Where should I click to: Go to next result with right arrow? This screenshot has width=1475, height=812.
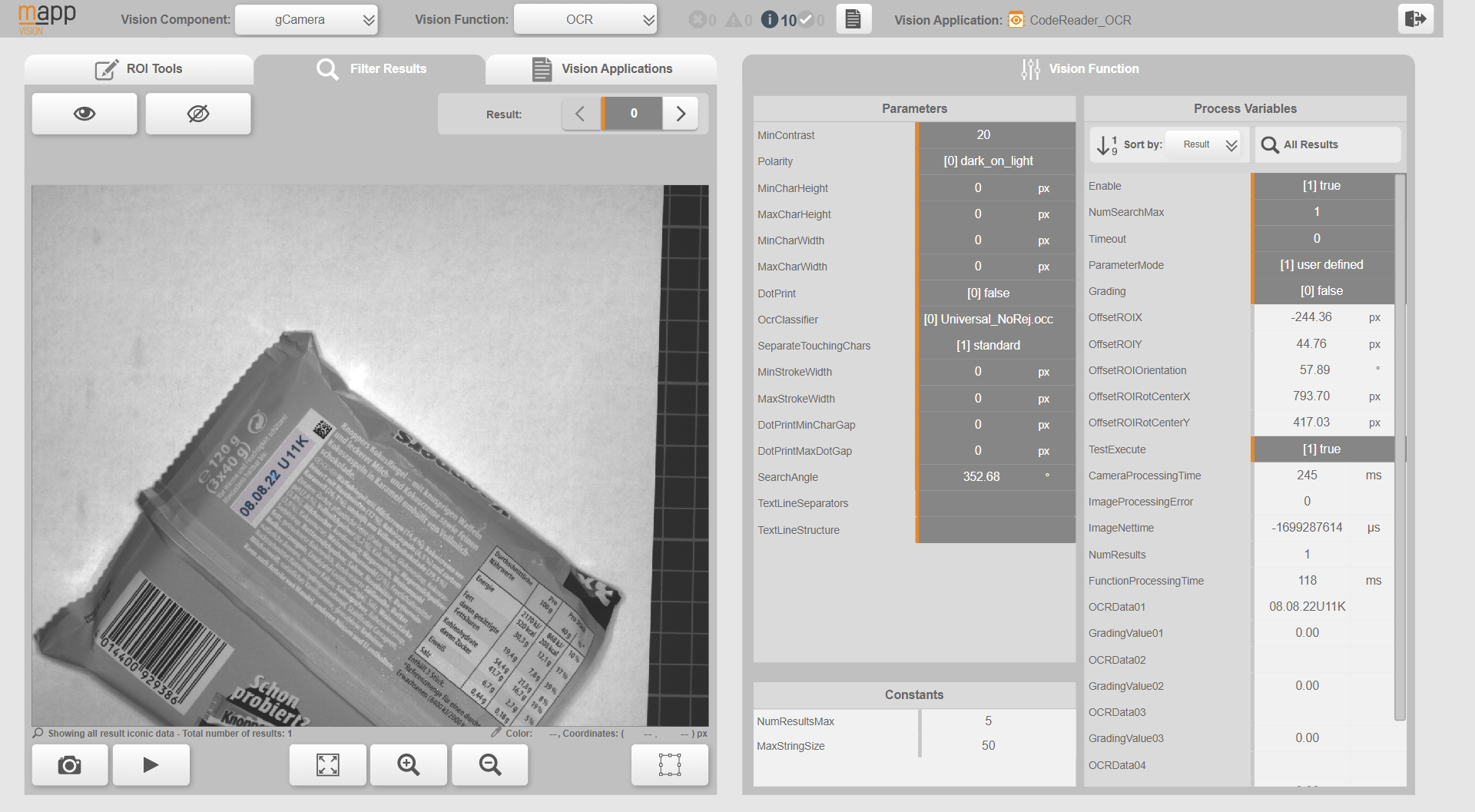681,114
